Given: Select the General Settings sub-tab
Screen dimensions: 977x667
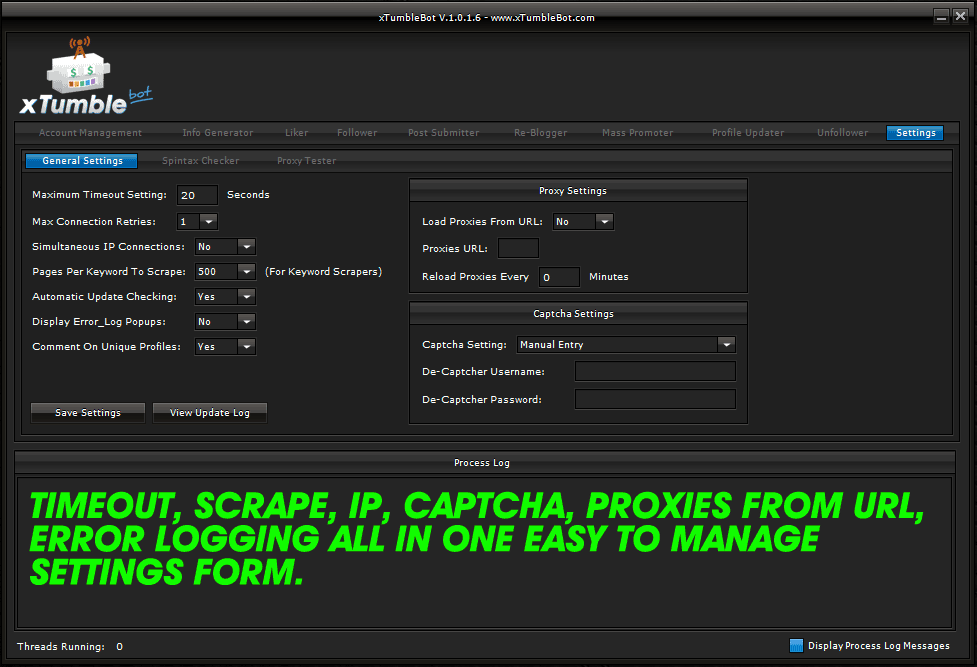Looking at the screenshot, I should pyautogui.click(x=82, y=161).
